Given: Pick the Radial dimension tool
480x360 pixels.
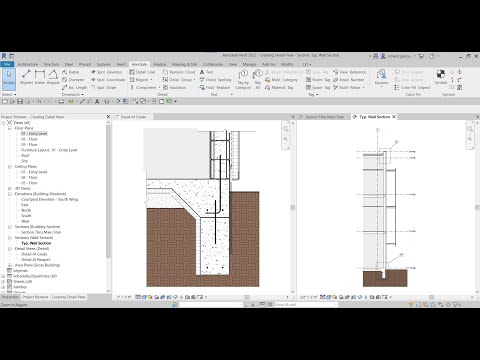Looking at the screenshot, I should coord(71,72).
